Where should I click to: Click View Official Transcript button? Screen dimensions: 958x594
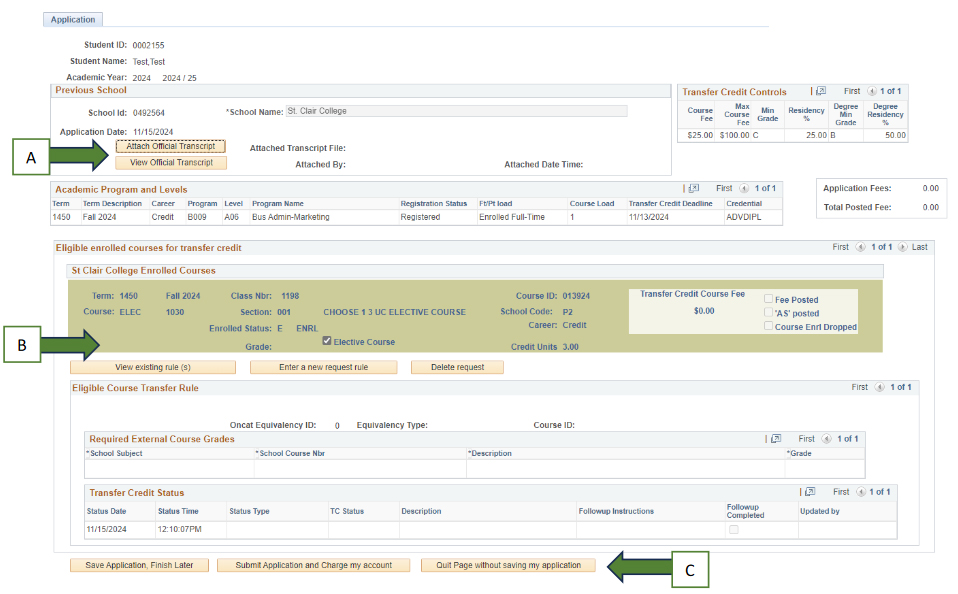(x=170, y=163)
